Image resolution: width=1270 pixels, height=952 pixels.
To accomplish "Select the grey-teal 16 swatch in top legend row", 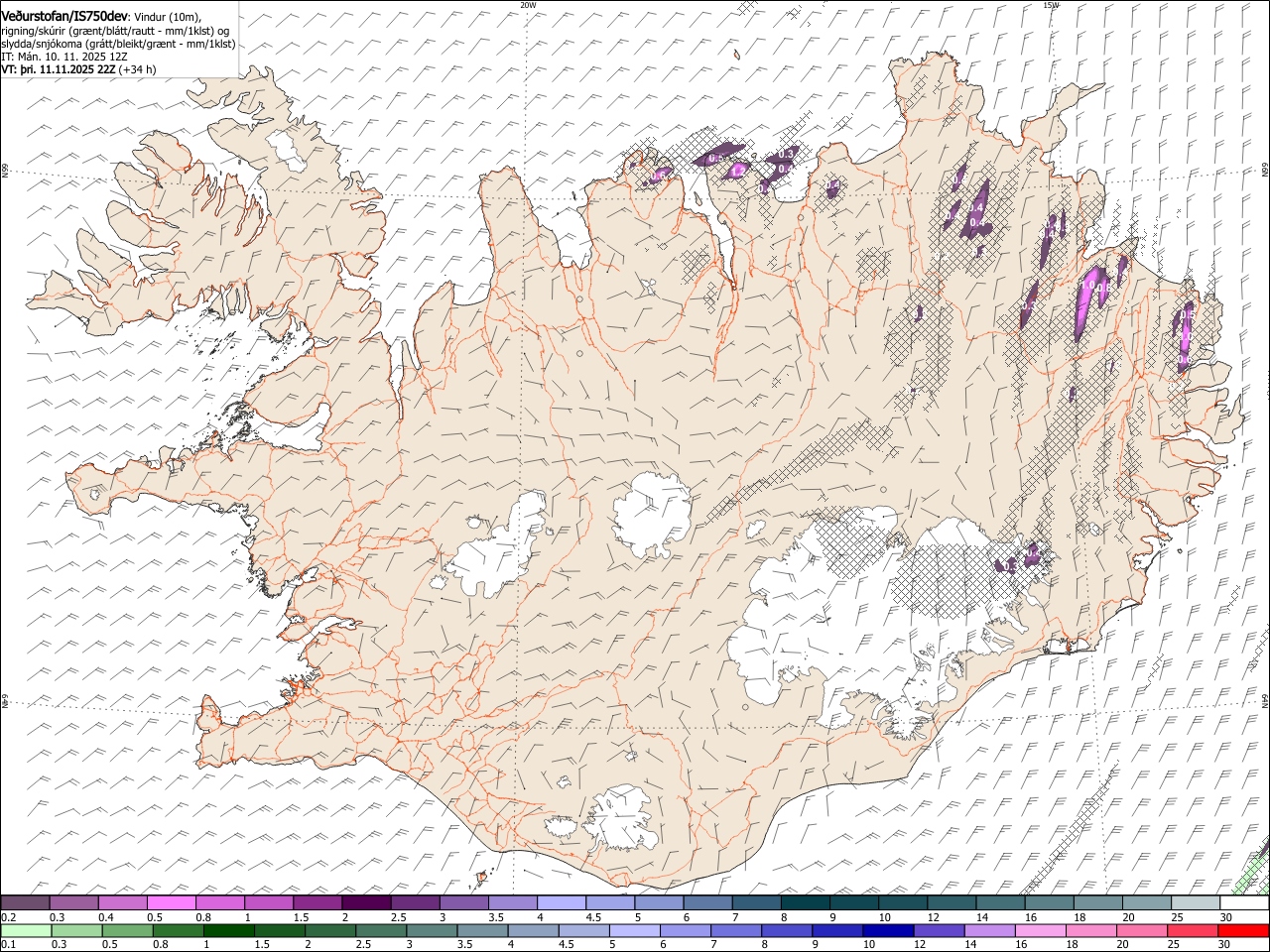I will point(1050,903).
